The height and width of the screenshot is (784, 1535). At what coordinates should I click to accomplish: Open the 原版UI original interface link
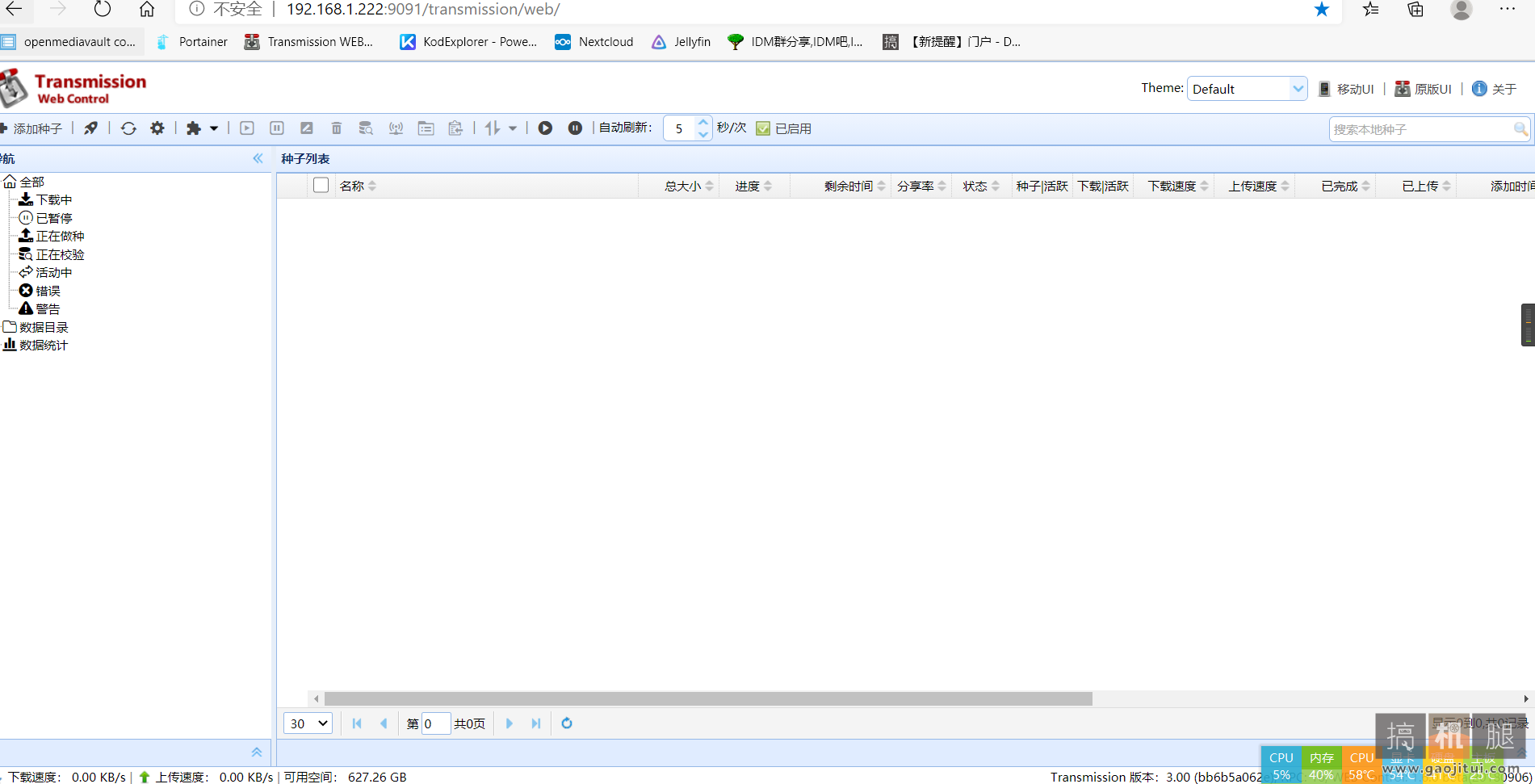pos(1423,89)
